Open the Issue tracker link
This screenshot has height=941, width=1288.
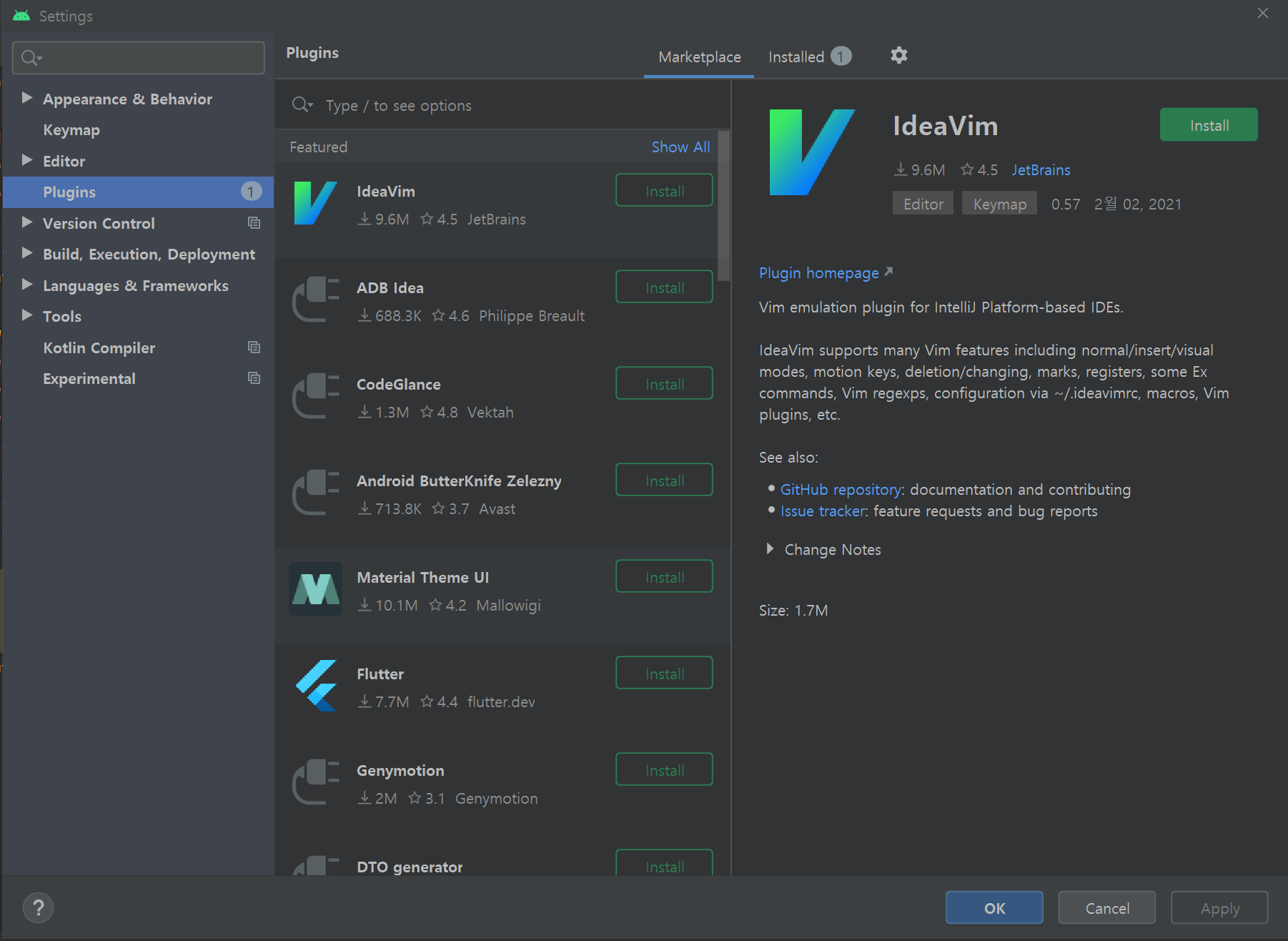coord(823,511)
